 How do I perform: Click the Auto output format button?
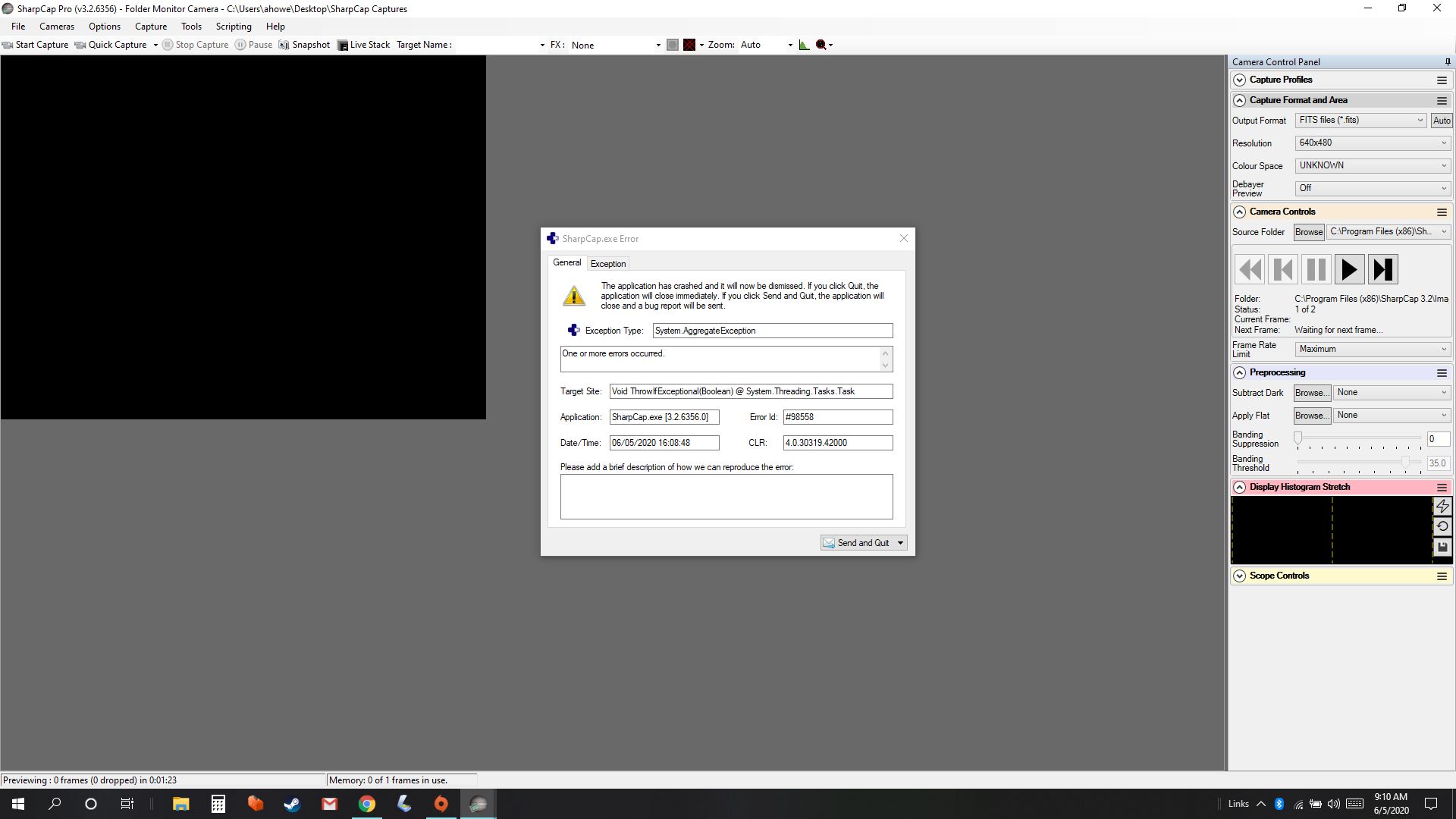point(1442,121)
